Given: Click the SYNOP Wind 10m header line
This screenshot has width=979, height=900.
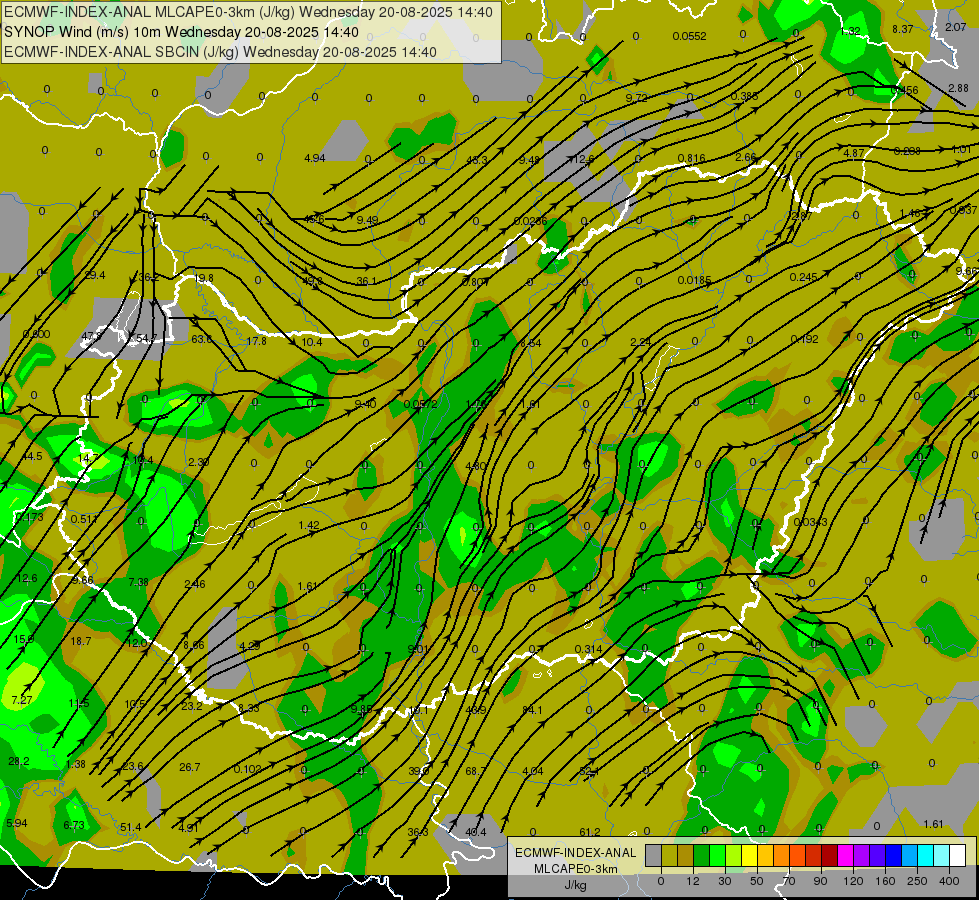Looking at the screenshot, I should coord(181,32).
